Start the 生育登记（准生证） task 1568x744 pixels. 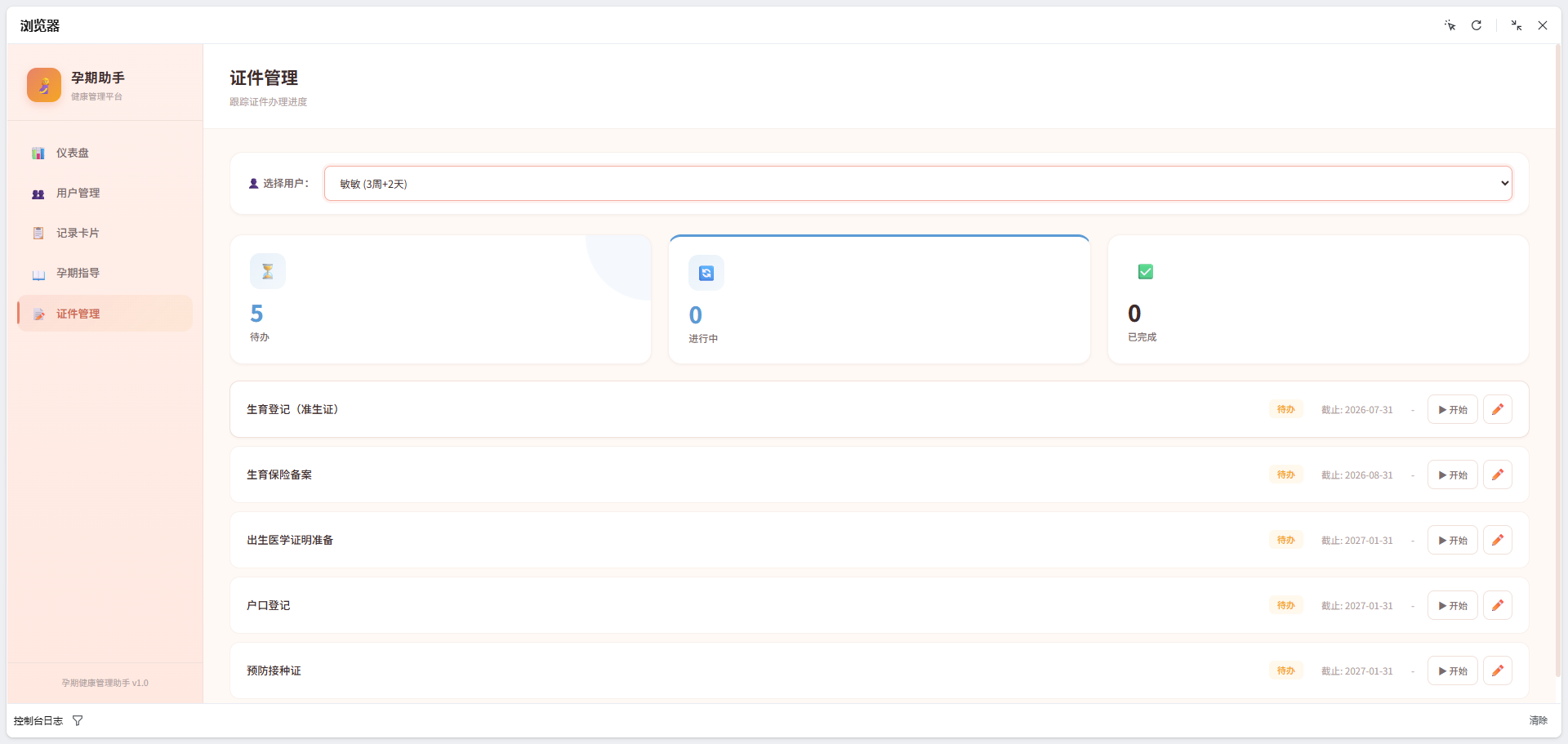(1452, 409)
